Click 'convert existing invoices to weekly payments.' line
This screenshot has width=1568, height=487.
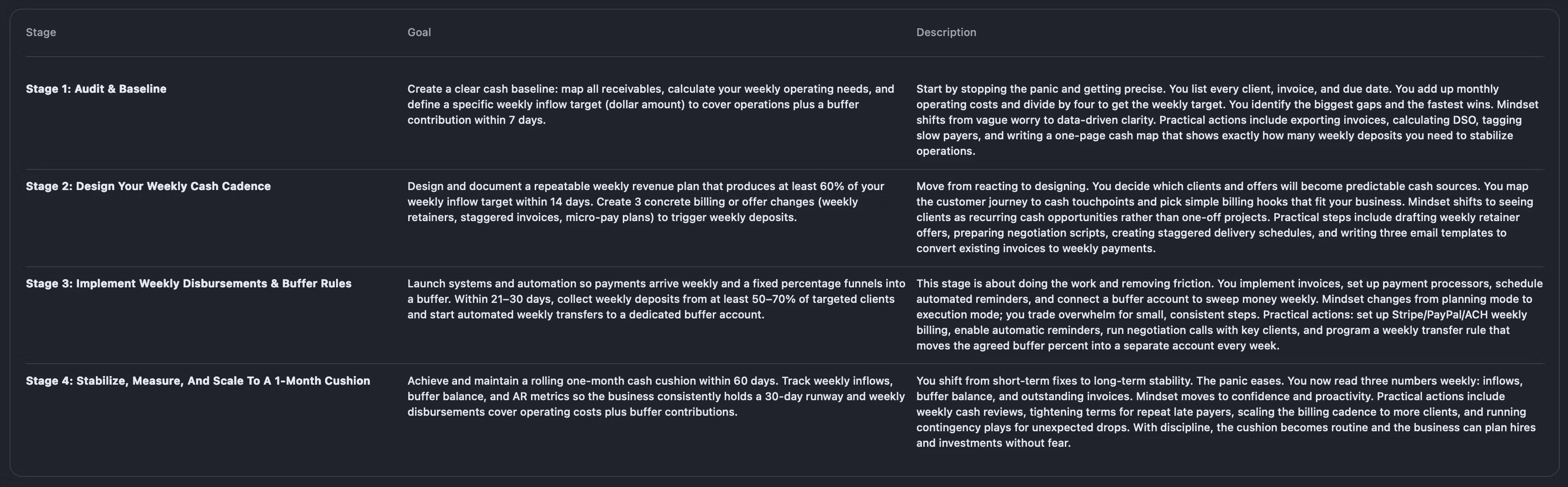(1036, 249)
